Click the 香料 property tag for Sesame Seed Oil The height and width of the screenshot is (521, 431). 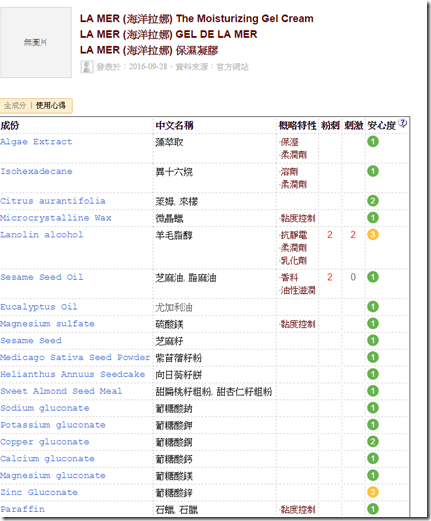[289, 278]
